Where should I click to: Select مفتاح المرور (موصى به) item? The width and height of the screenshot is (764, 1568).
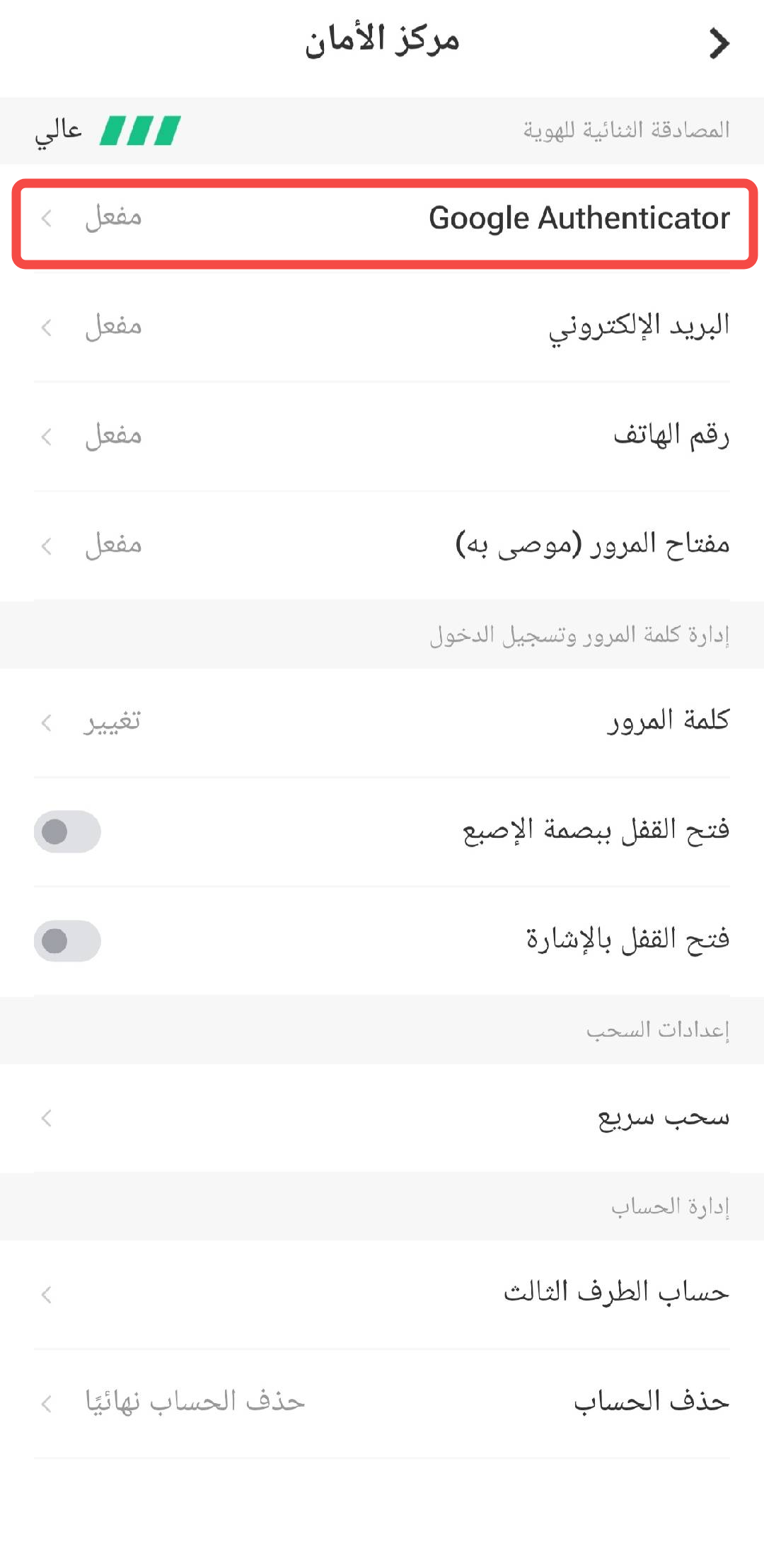[382, 546]
